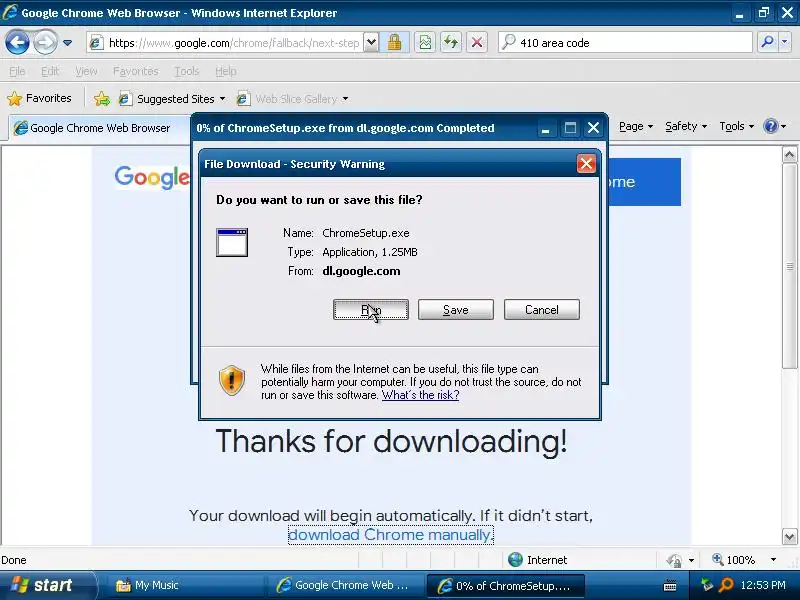
Task: Open the View menu
Action: pos(86,71)
